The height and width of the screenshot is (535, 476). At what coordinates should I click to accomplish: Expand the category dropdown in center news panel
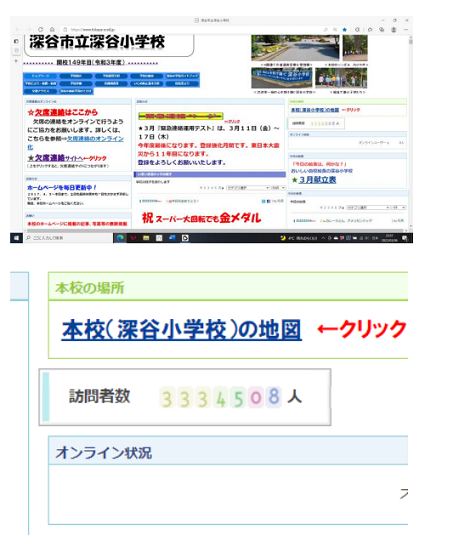point(248,188)
